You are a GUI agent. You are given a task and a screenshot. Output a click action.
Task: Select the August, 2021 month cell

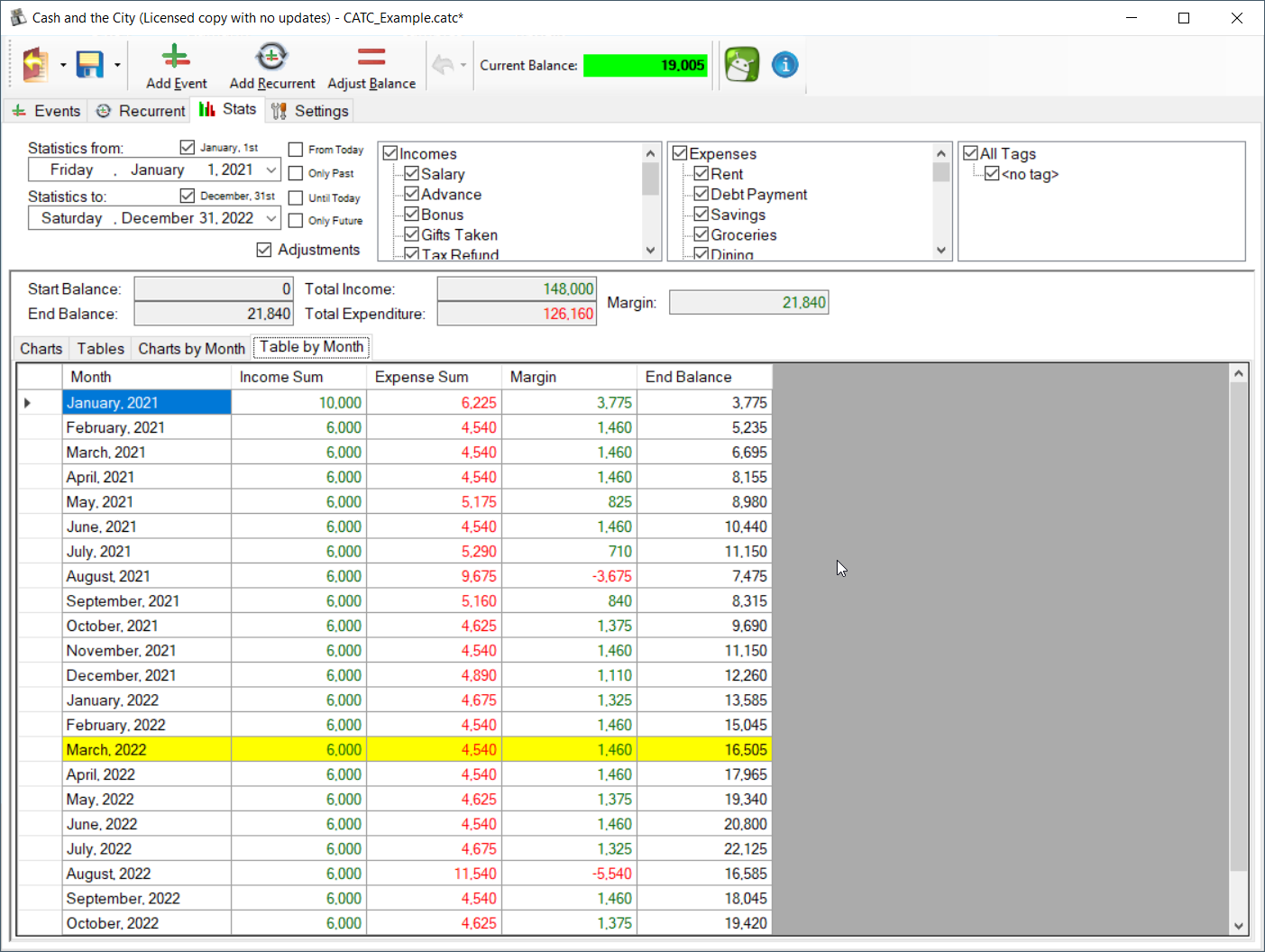point(146,576)
